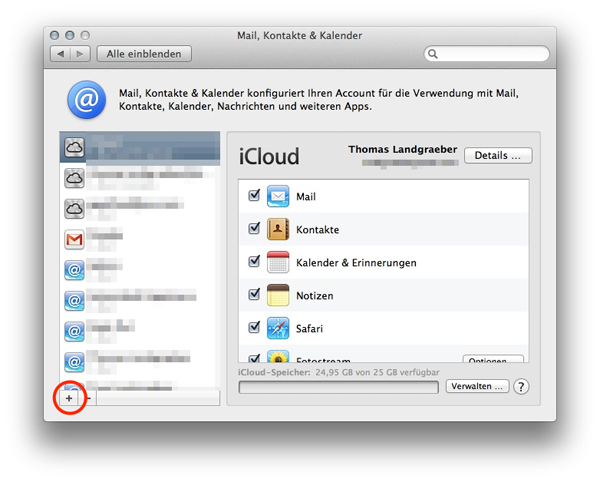This screenshot has height=482, width=600.
Task: Select the highlighted iCloud account in the sidebar
Action: tap(140, 148)
